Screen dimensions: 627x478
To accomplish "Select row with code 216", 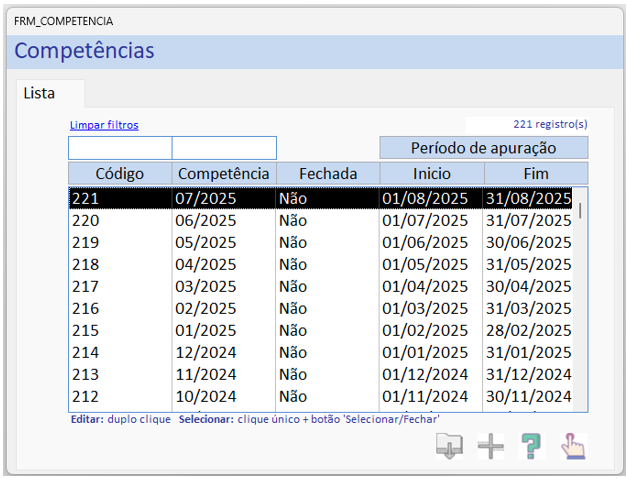I will [320, 308].
